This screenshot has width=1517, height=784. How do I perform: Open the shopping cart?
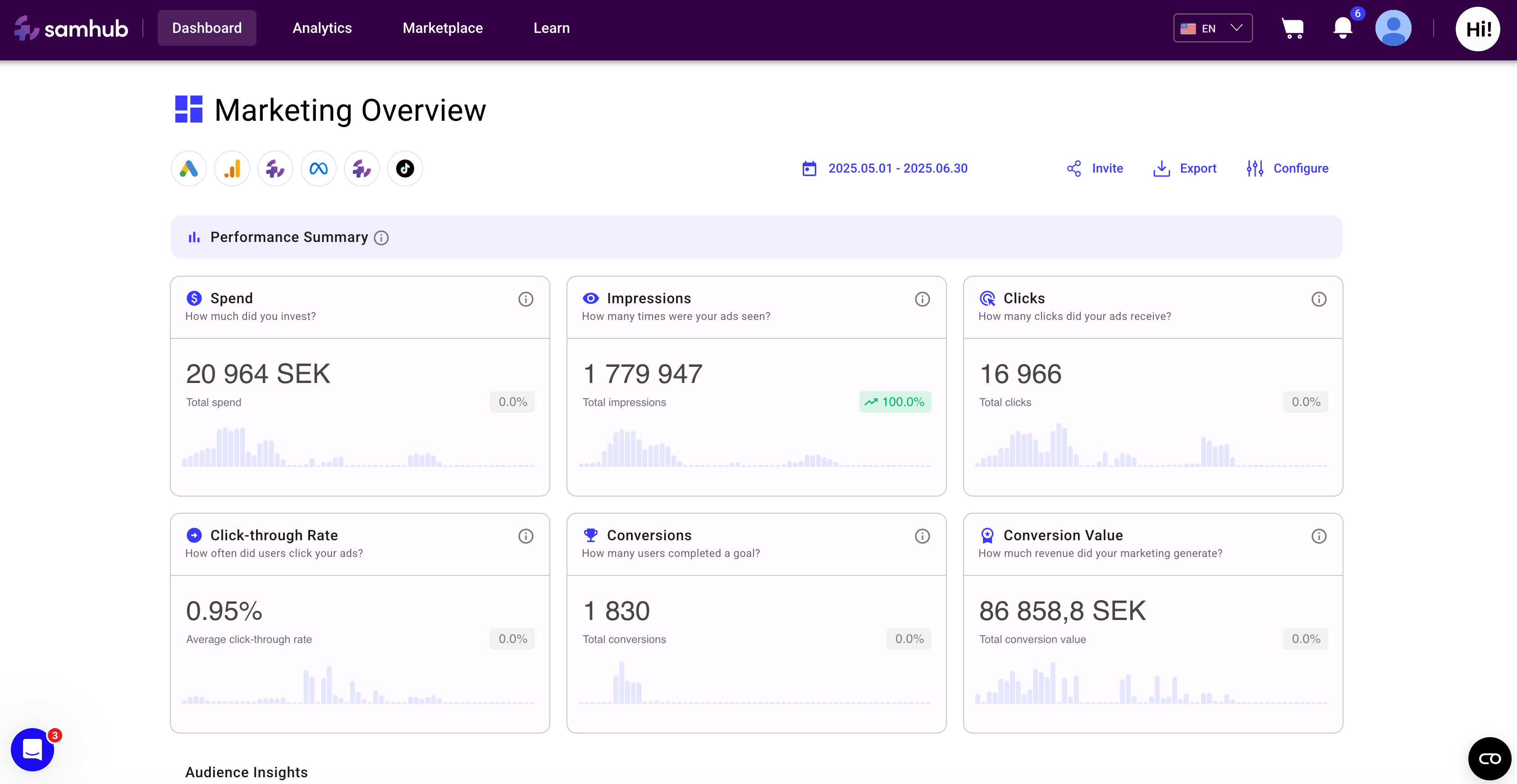coord(1293,28)
